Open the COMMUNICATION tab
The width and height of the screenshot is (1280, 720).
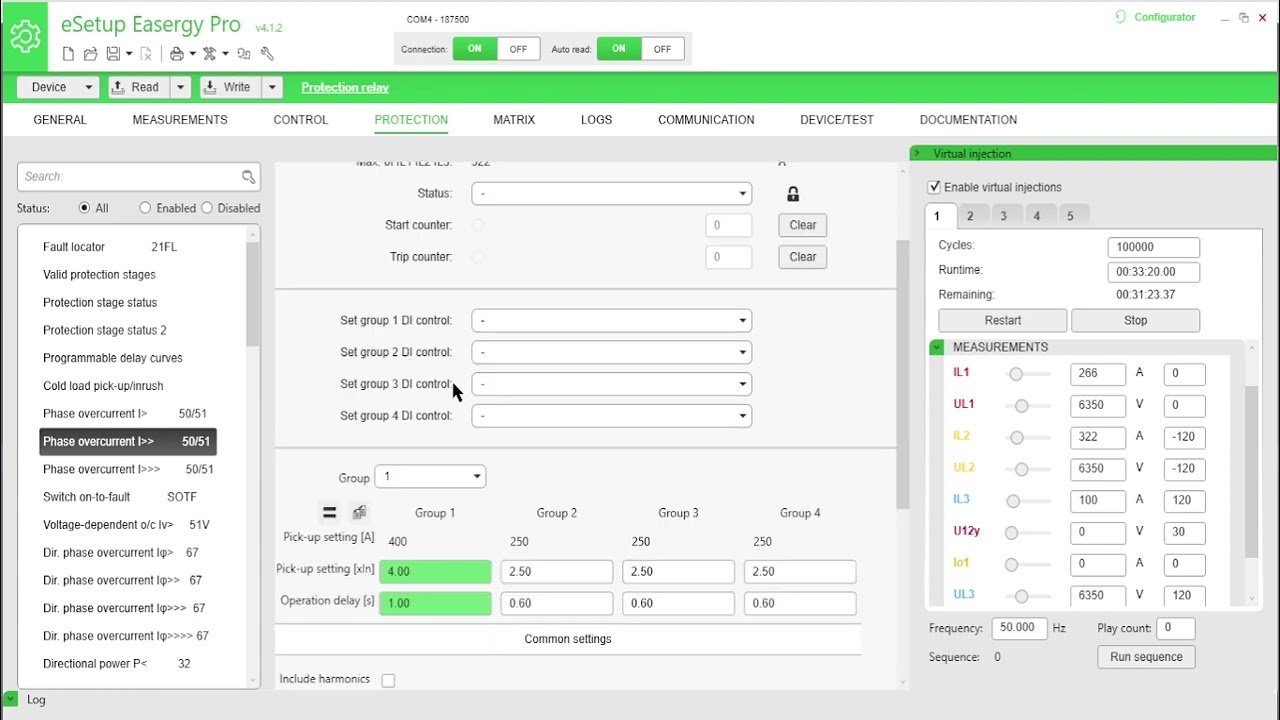pyautogui.click(x=706, y=120)
